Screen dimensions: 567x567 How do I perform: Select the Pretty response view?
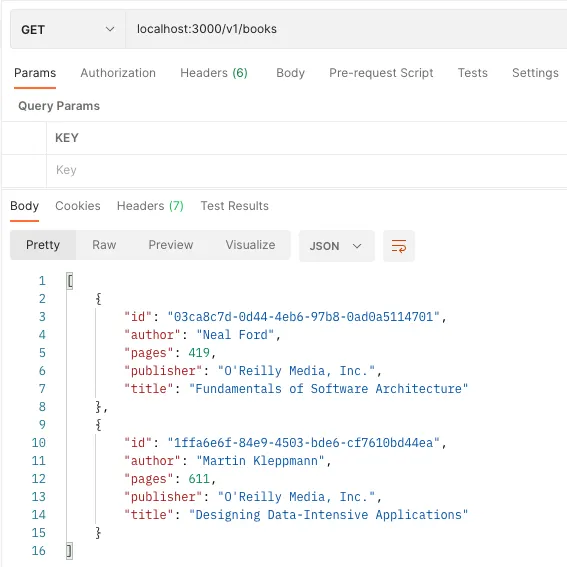click(43, 245)
